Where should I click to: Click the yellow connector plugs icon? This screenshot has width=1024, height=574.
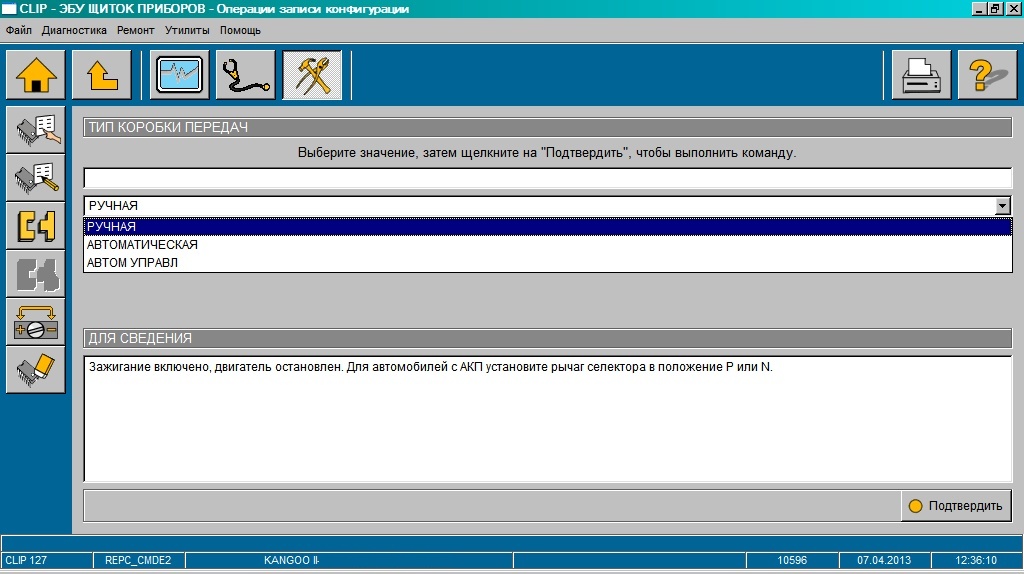[x=36, y=226]
